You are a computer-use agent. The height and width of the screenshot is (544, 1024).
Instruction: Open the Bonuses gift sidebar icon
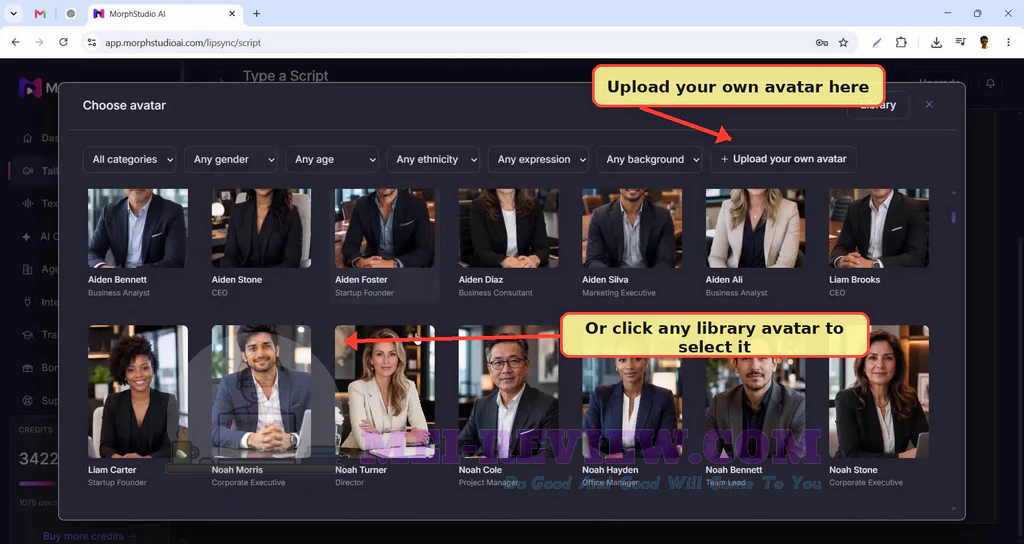pyautogui.click(x=27, y=368)
